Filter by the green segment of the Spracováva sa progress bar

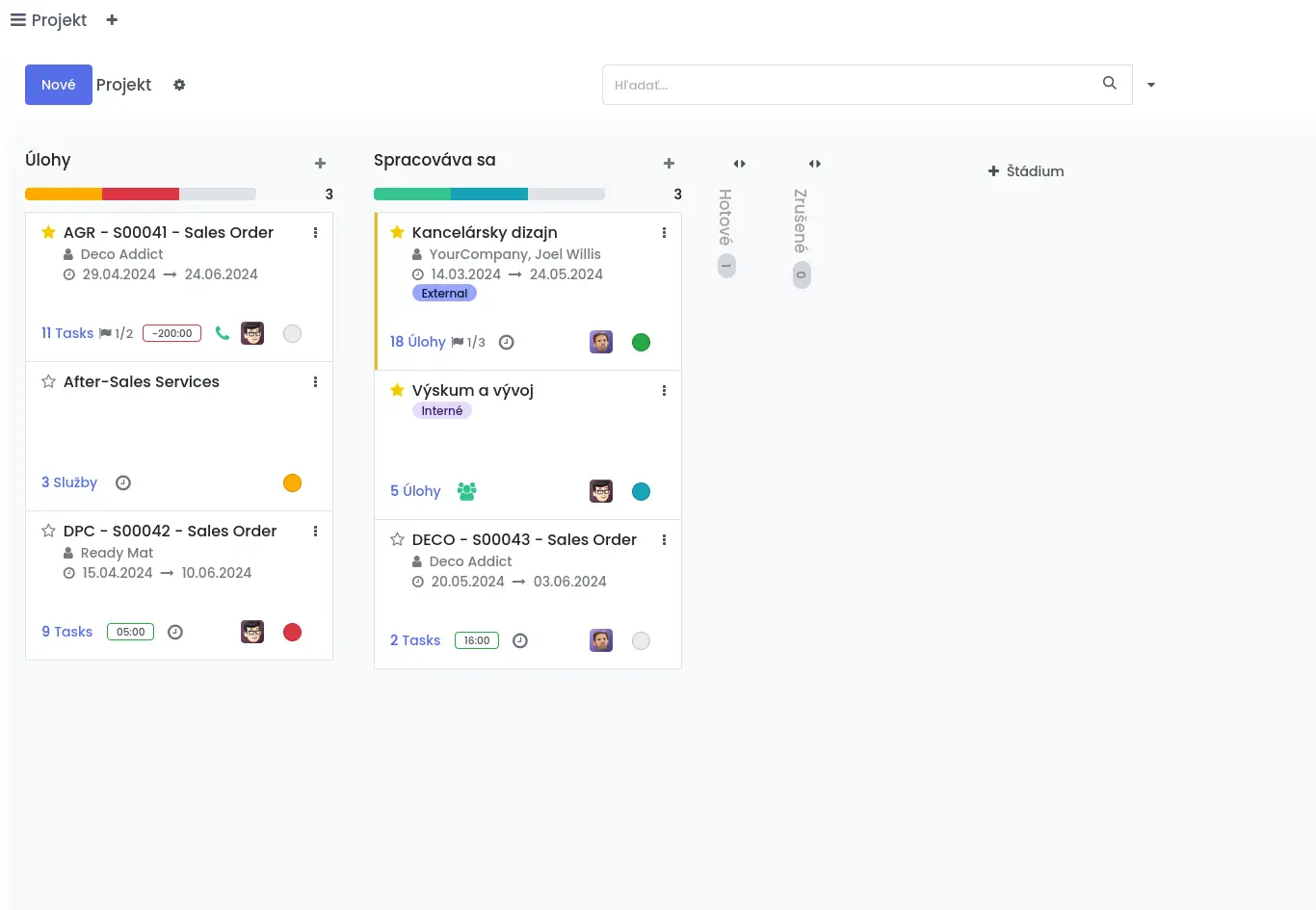[x=412, y=194]
